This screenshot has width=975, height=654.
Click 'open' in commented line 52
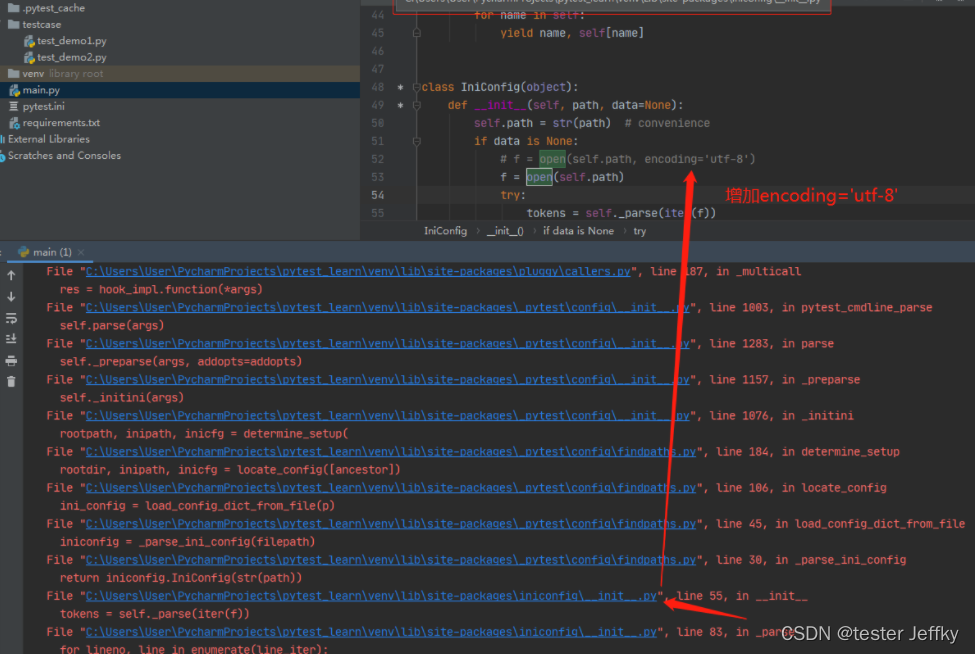tap(552, 159)
